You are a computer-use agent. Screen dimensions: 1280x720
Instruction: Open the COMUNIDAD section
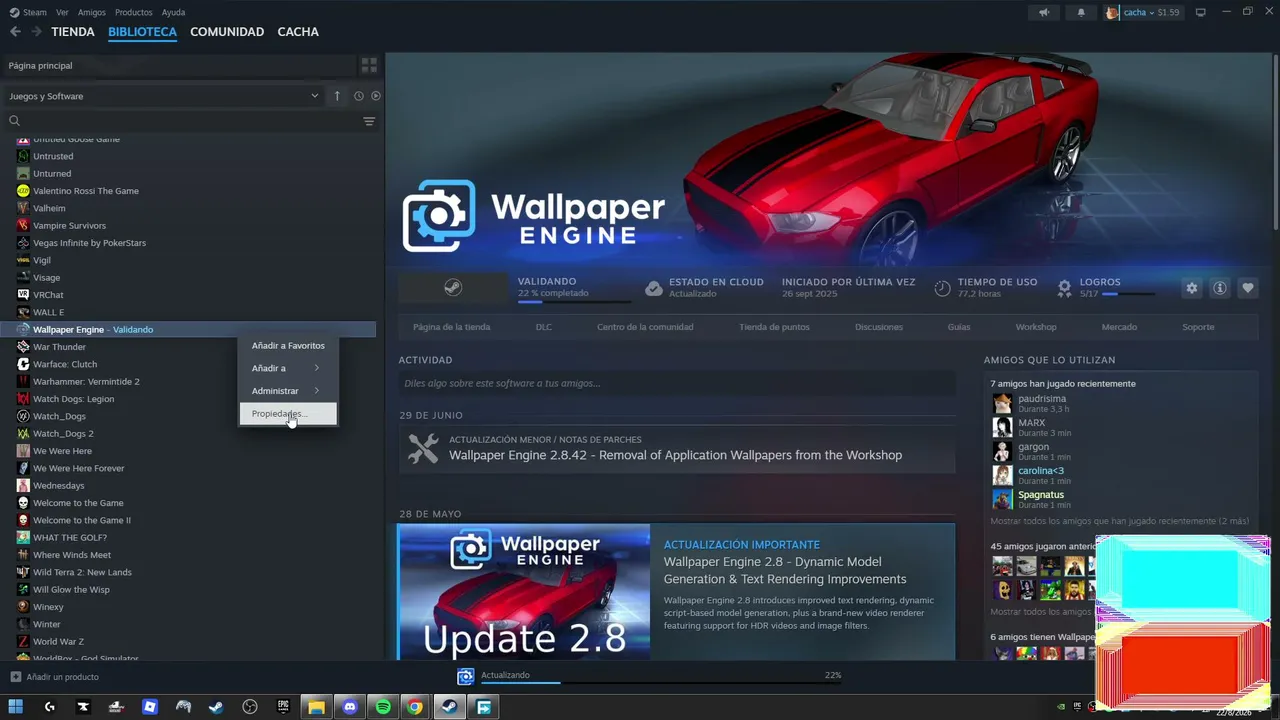pos(227,32)
